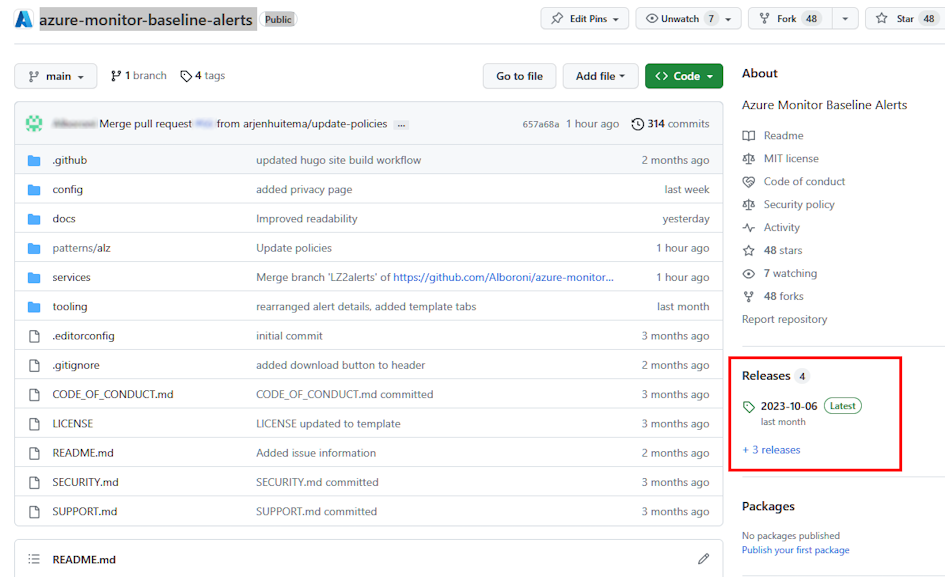Open the Add file dropdown
945x577 pixels.
(x=600, y=76)
